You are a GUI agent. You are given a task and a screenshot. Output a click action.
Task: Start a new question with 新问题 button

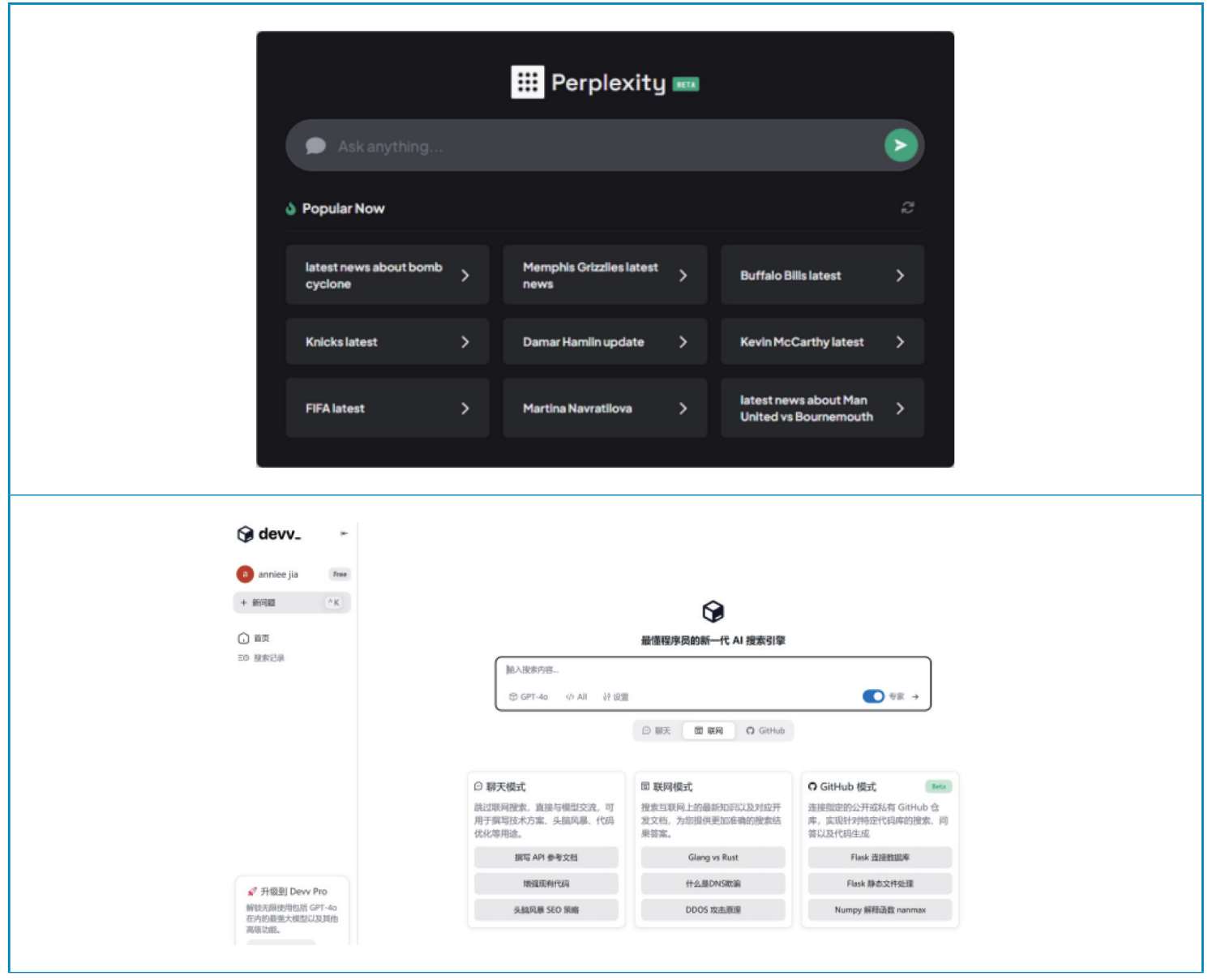click(x=292, y=602)
